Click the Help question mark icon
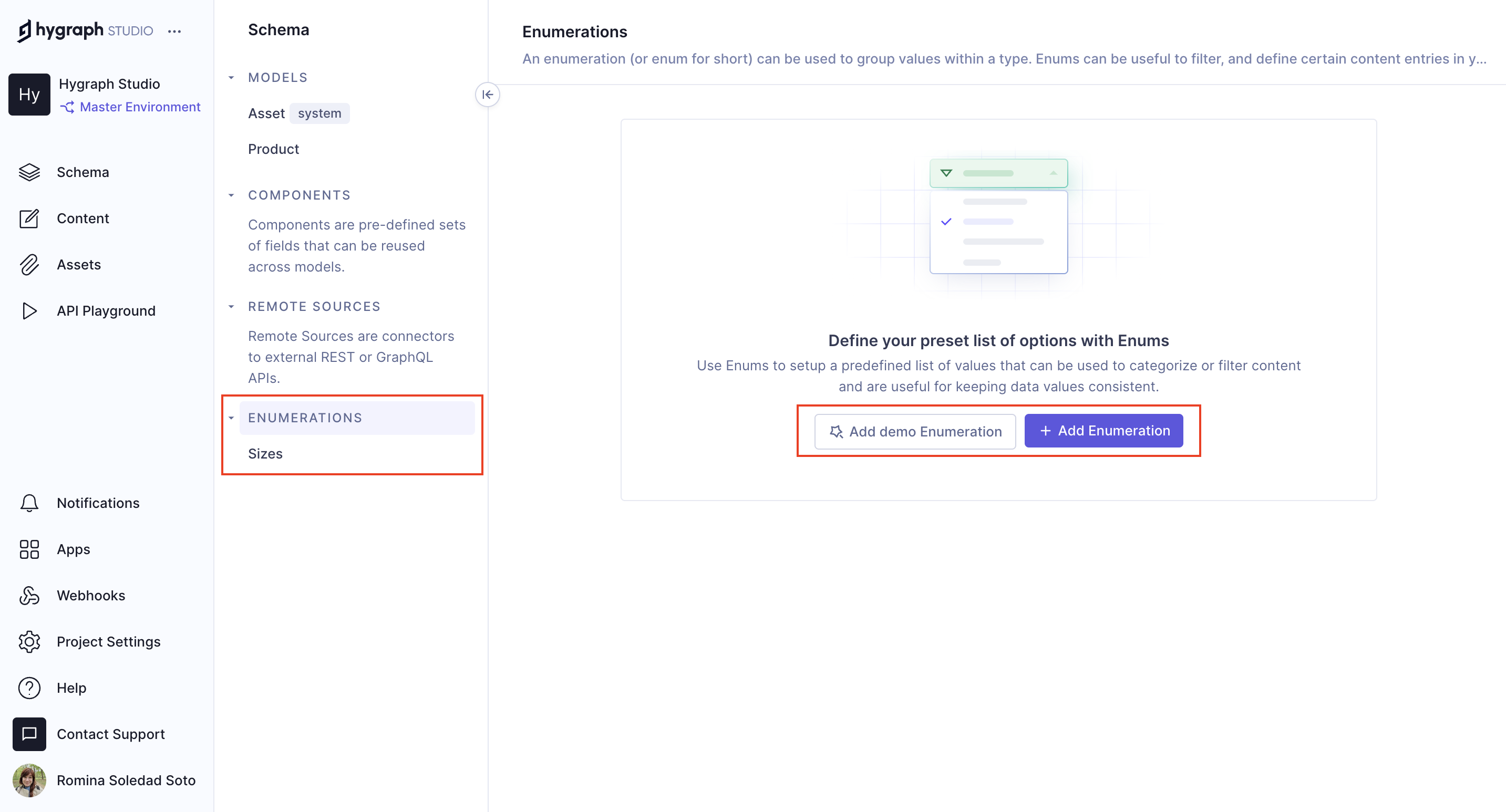 29,688
